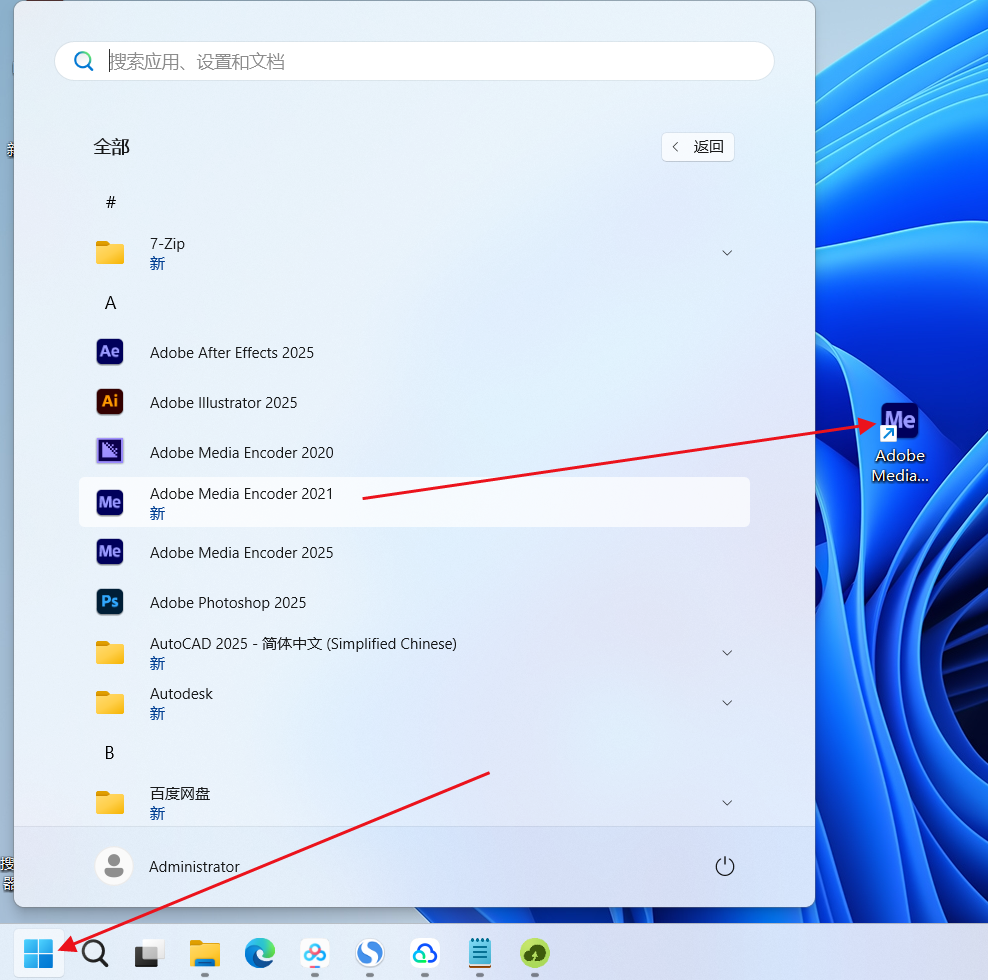Click the Windows Start button on the taskbar
This screenshot has width=988, height=980.
pyautogui.click(x=38, y=953)
